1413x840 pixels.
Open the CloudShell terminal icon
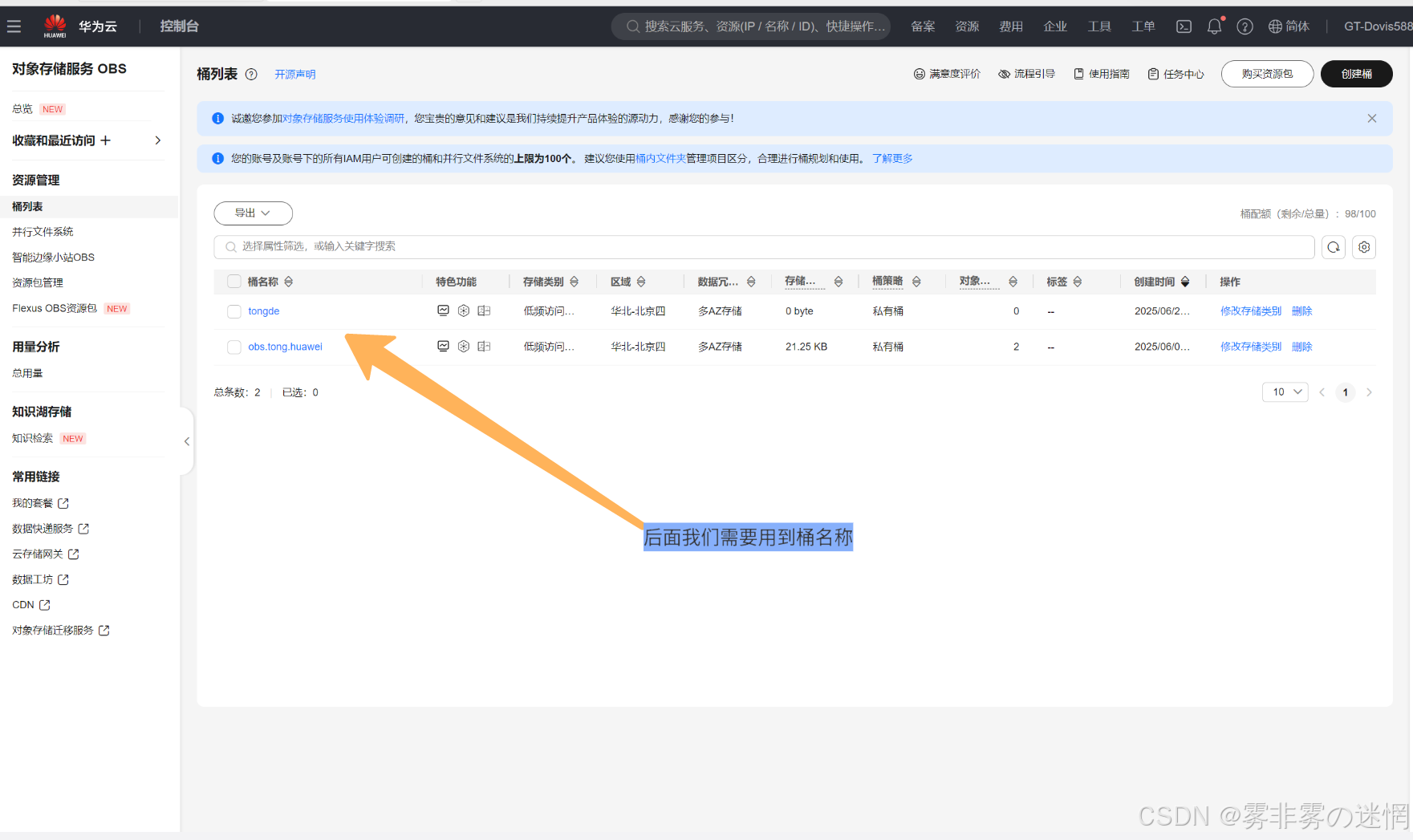coord(1184,26)
